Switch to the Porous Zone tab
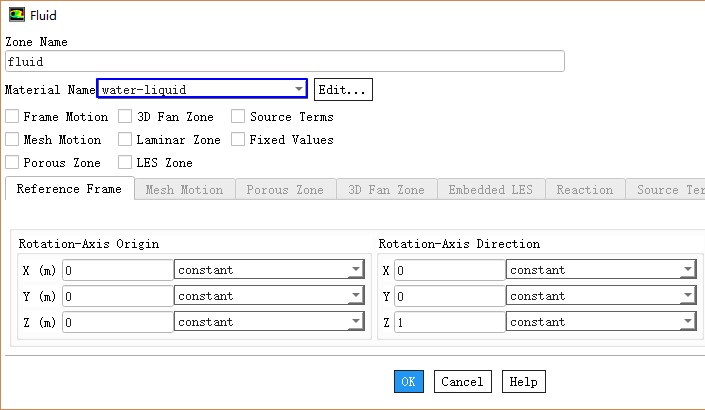The height and width of the screenshot is (410, 705). coord(286,190)
